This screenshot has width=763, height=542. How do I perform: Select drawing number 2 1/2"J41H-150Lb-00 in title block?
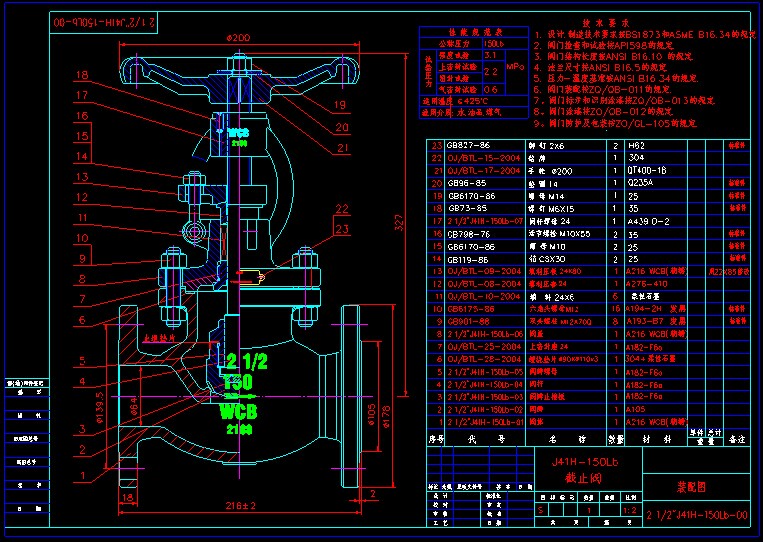click(x=697, y=515)
